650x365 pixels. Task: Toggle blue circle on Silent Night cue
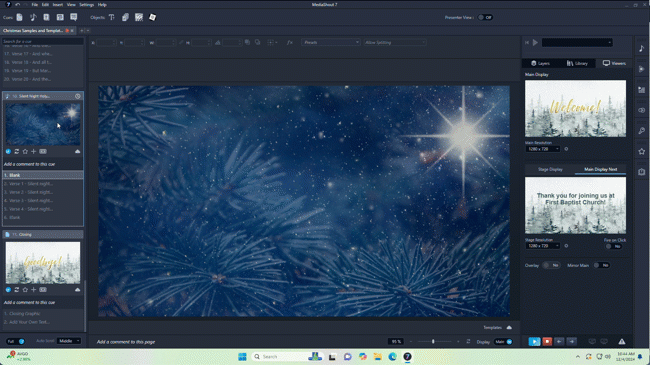[8, 152]
